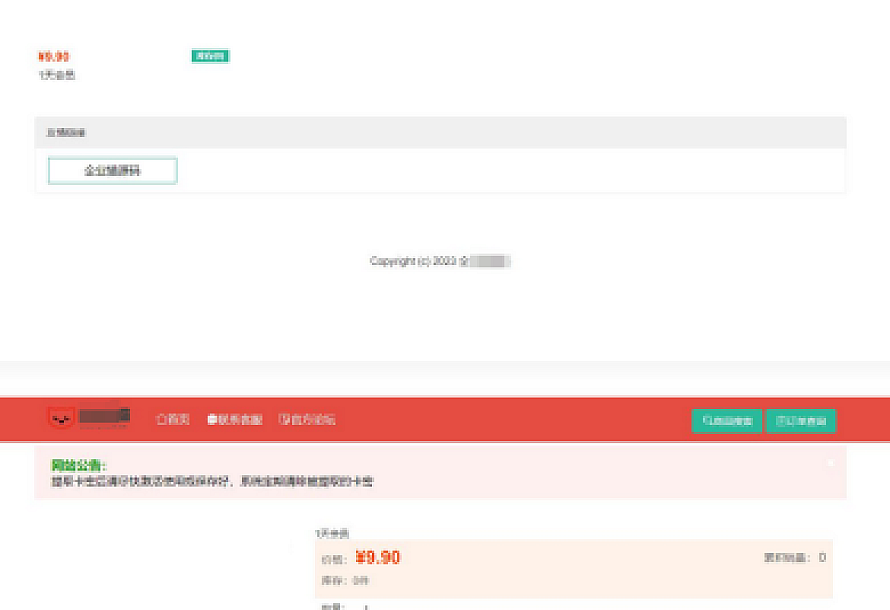Go to the 官方论坛 navigation entry
890x610 pixels.
pyautogui.click(x=310, y=420)
